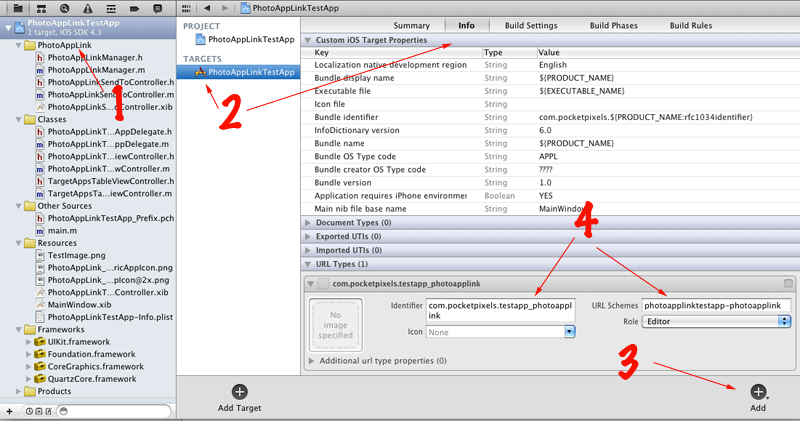Expand the Products folder
This screenshot has width=800, height=421.
tap(19, 391)
